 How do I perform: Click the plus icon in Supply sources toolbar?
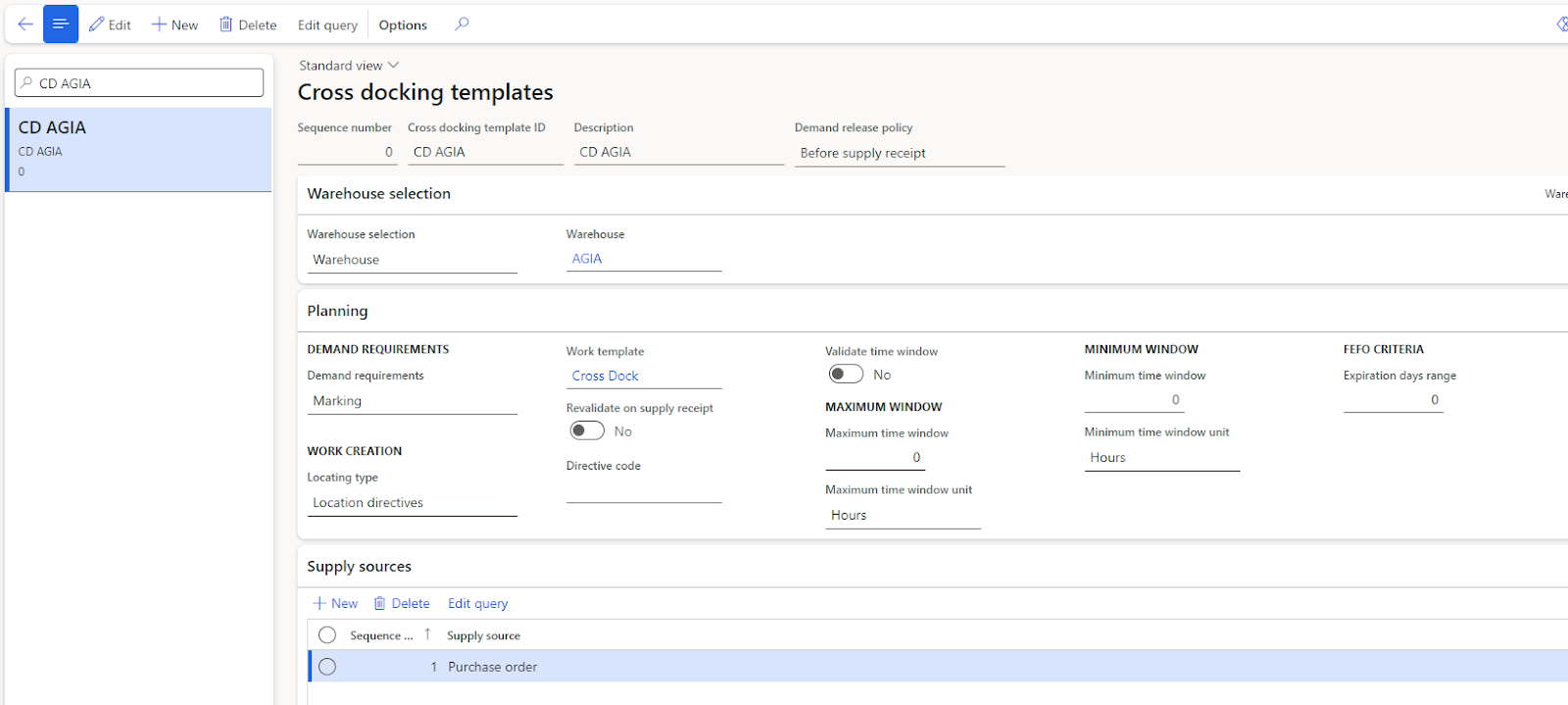click(319, 604)
